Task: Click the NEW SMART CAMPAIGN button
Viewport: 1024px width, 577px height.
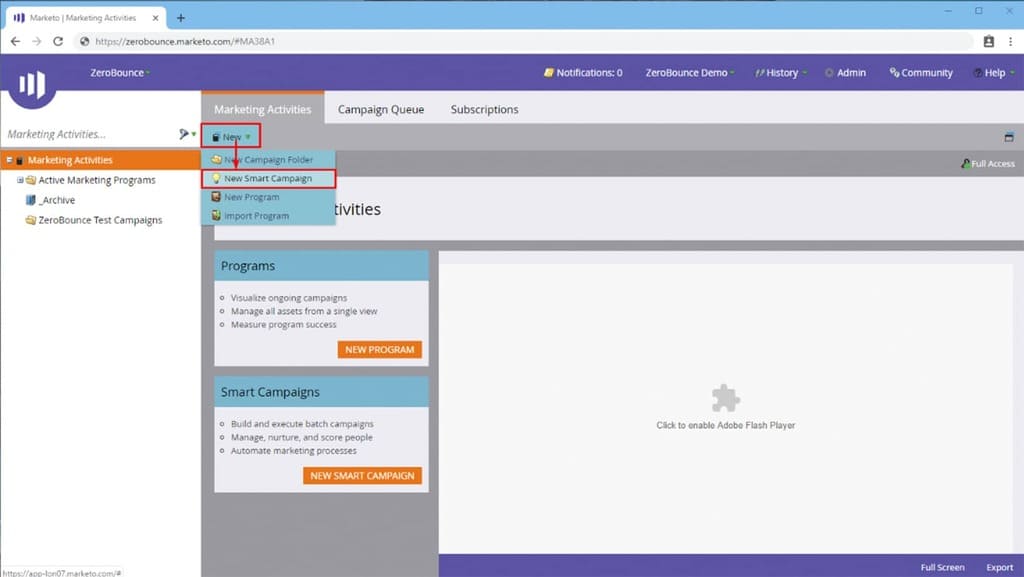Action: tap(362, 475)
